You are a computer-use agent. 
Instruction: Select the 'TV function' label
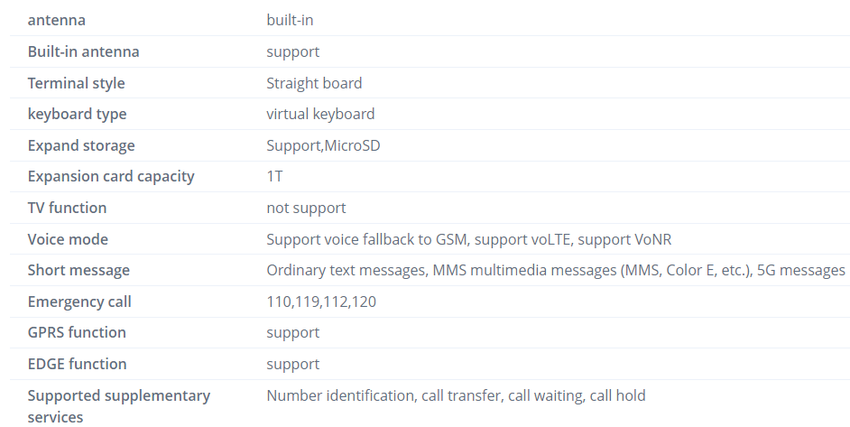click(67, 208)
